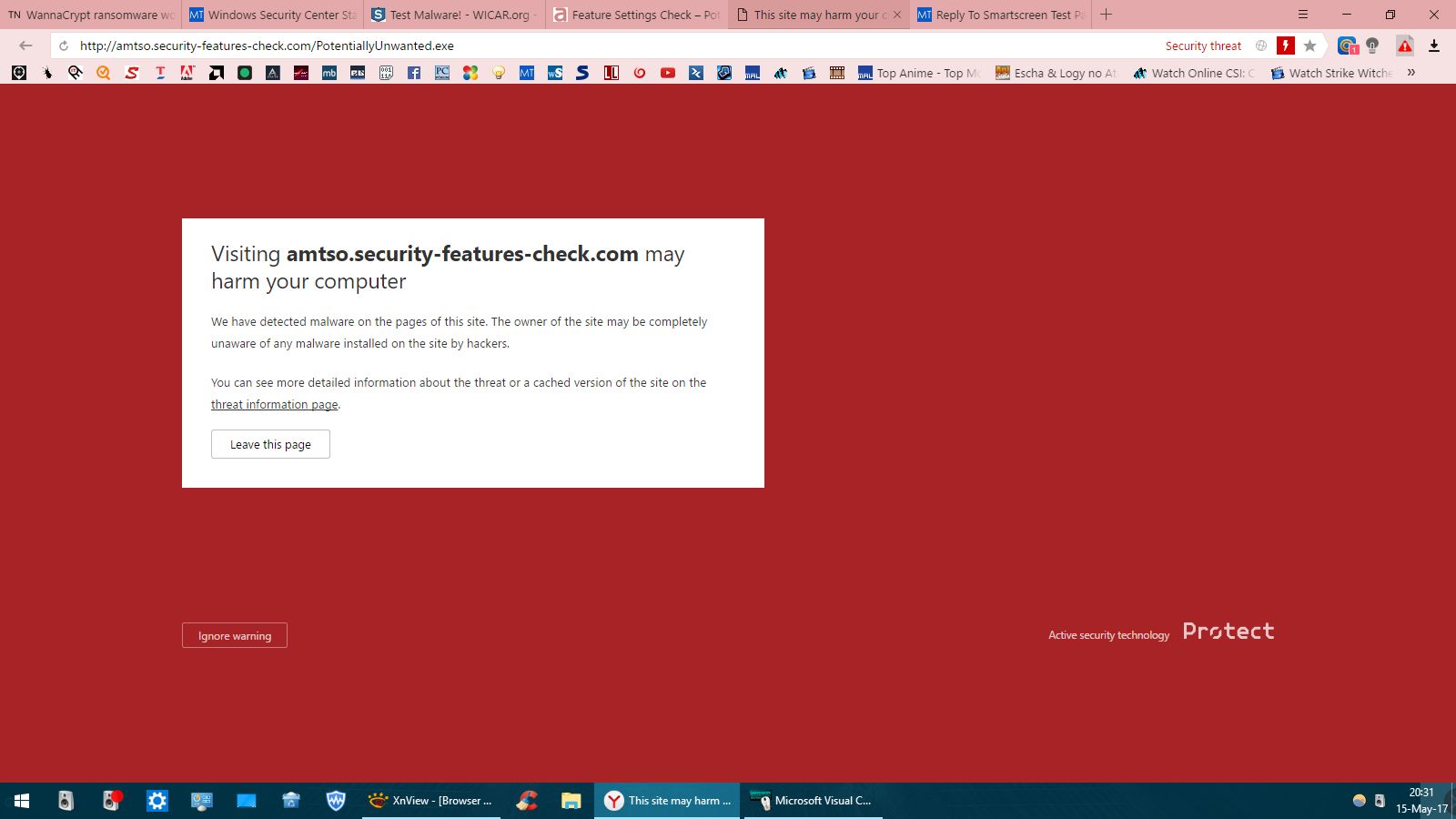1456x819 pixels.
Task: Expand hidden bookmarks with double chevron
Action: (1411, 73)
